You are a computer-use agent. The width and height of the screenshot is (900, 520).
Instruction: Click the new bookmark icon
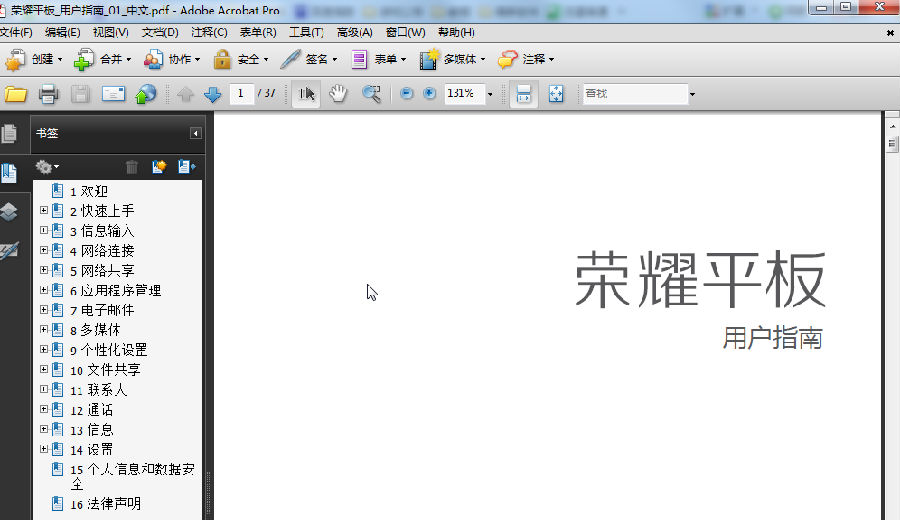point(158,167)
